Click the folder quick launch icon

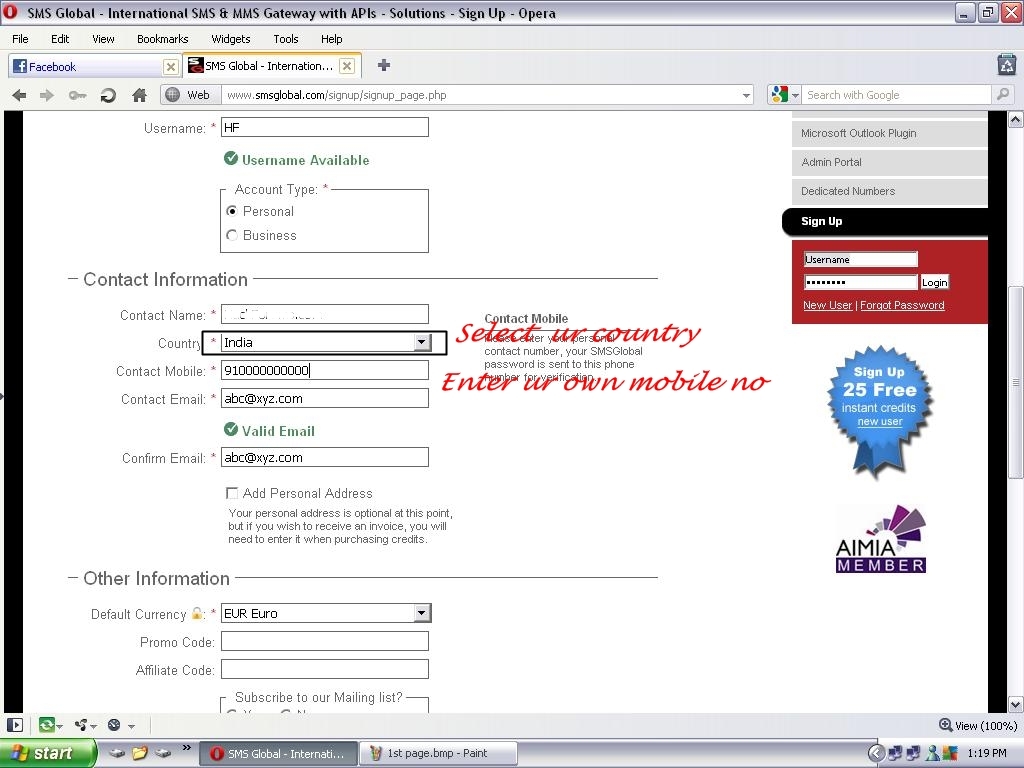(x=140, y=753)
